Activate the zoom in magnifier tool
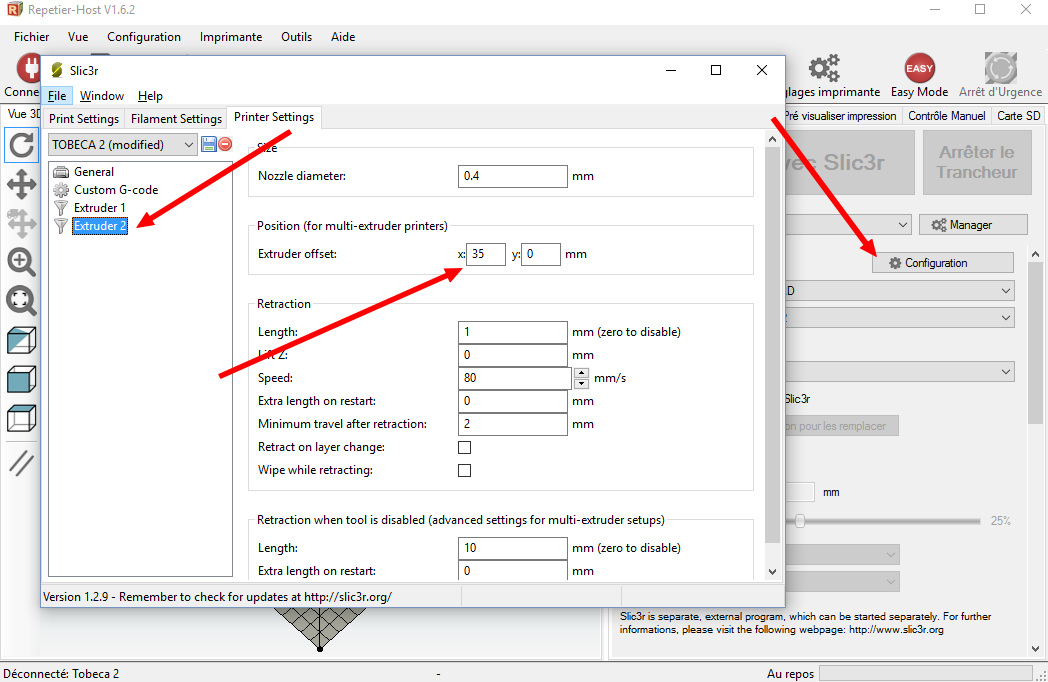The width and height of the screenshot is (1048, 682). pyautogui.click(x=22, y=262)
